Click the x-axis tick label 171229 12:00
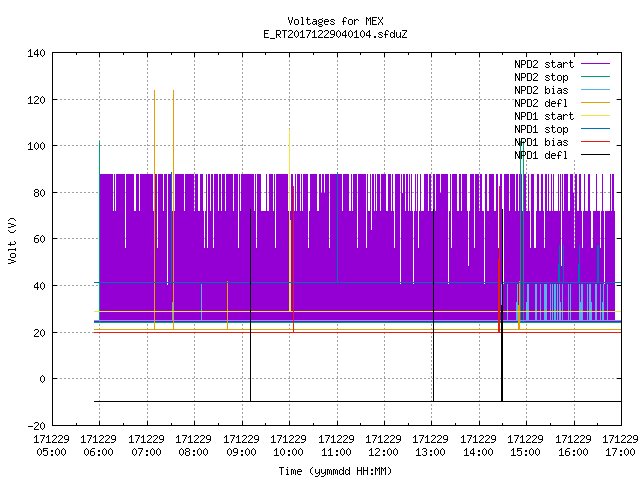 click(x=383, y=446)
